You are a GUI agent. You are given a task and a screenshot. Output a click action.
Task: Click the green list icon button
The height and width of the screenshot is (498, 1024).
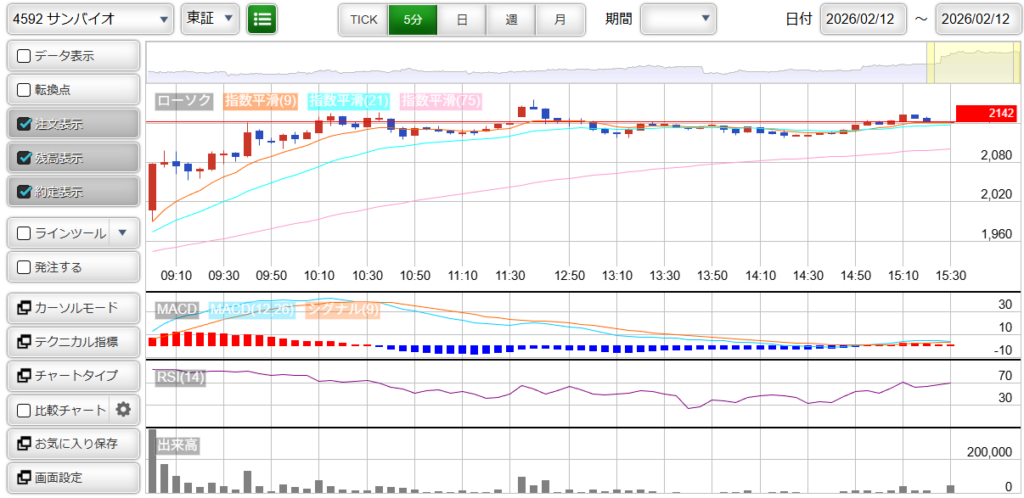click(262, 19)
